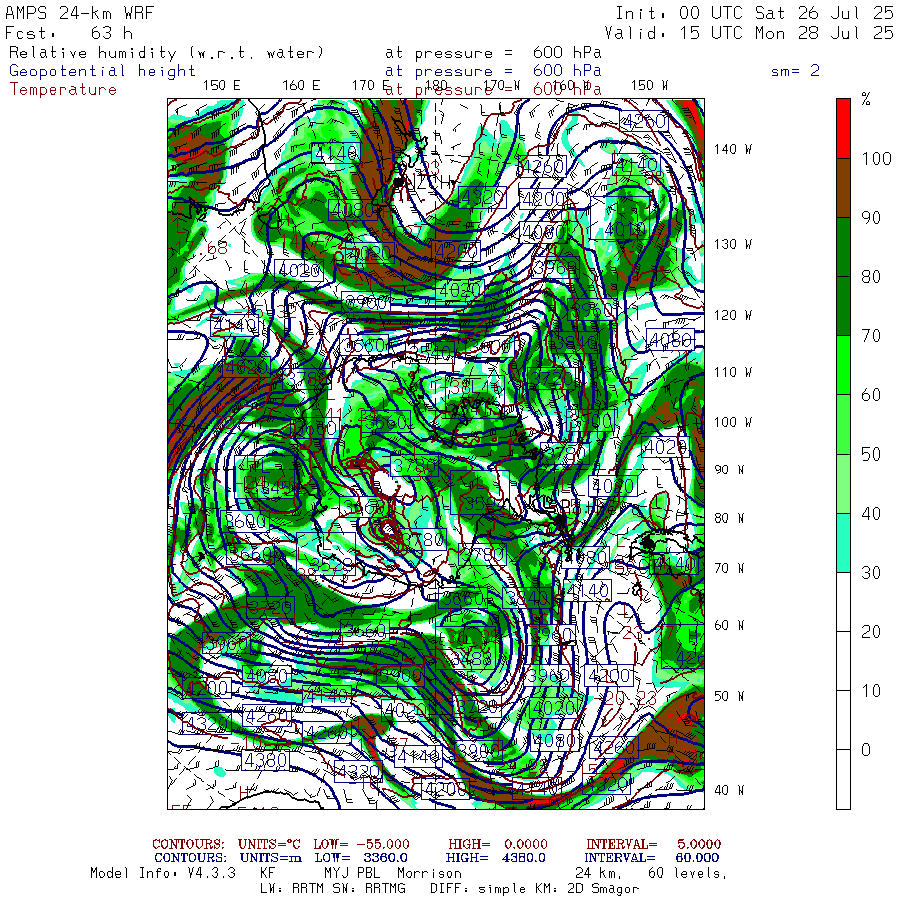Click the 'HIGH= 4380.0' height legend value
Viewport: 900px width, 900px height.
point(495,858)
